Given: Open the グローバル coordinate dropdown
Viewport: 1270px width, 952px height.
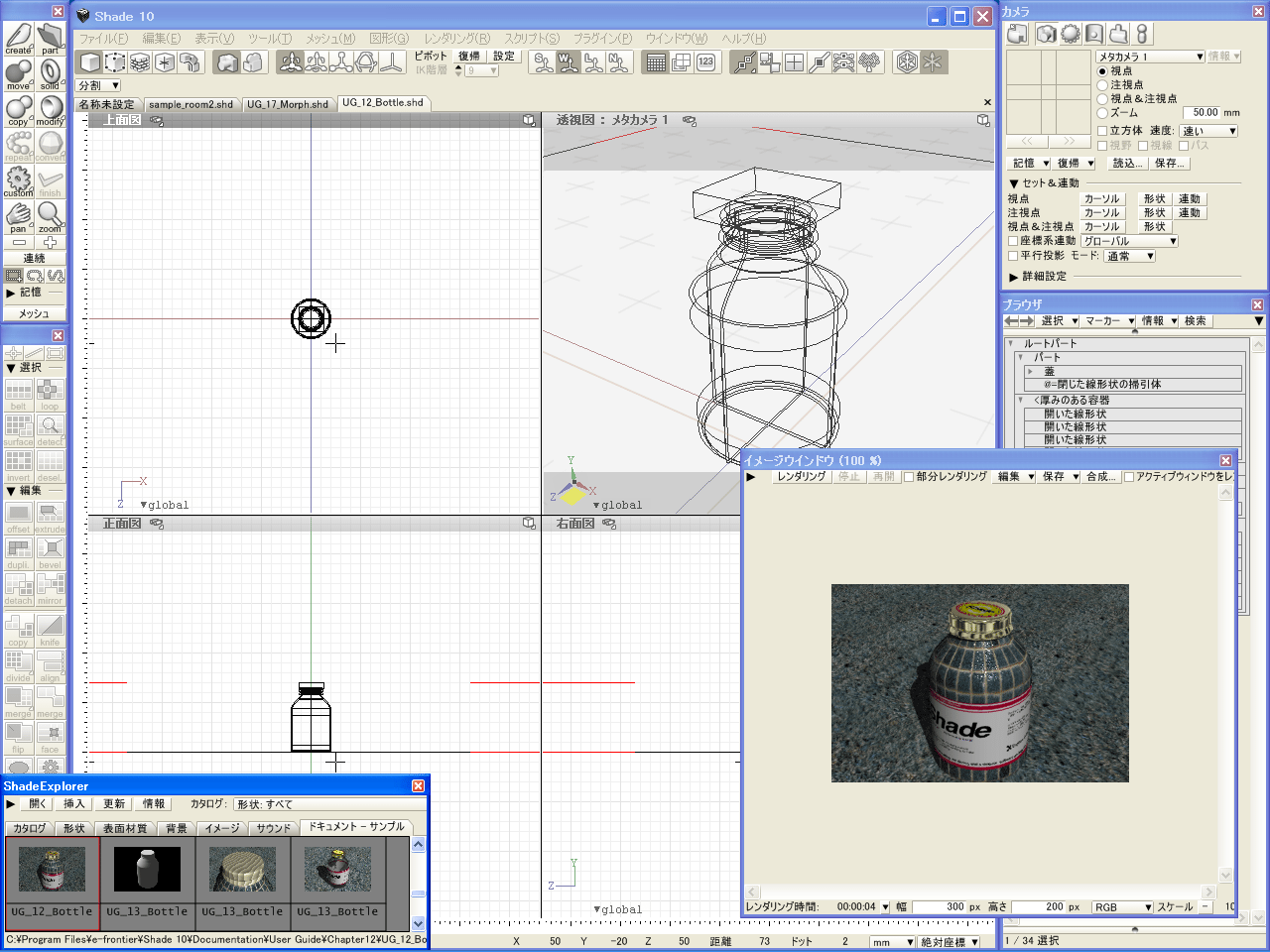Looking at the screenshot, I should click(1129, 241).
